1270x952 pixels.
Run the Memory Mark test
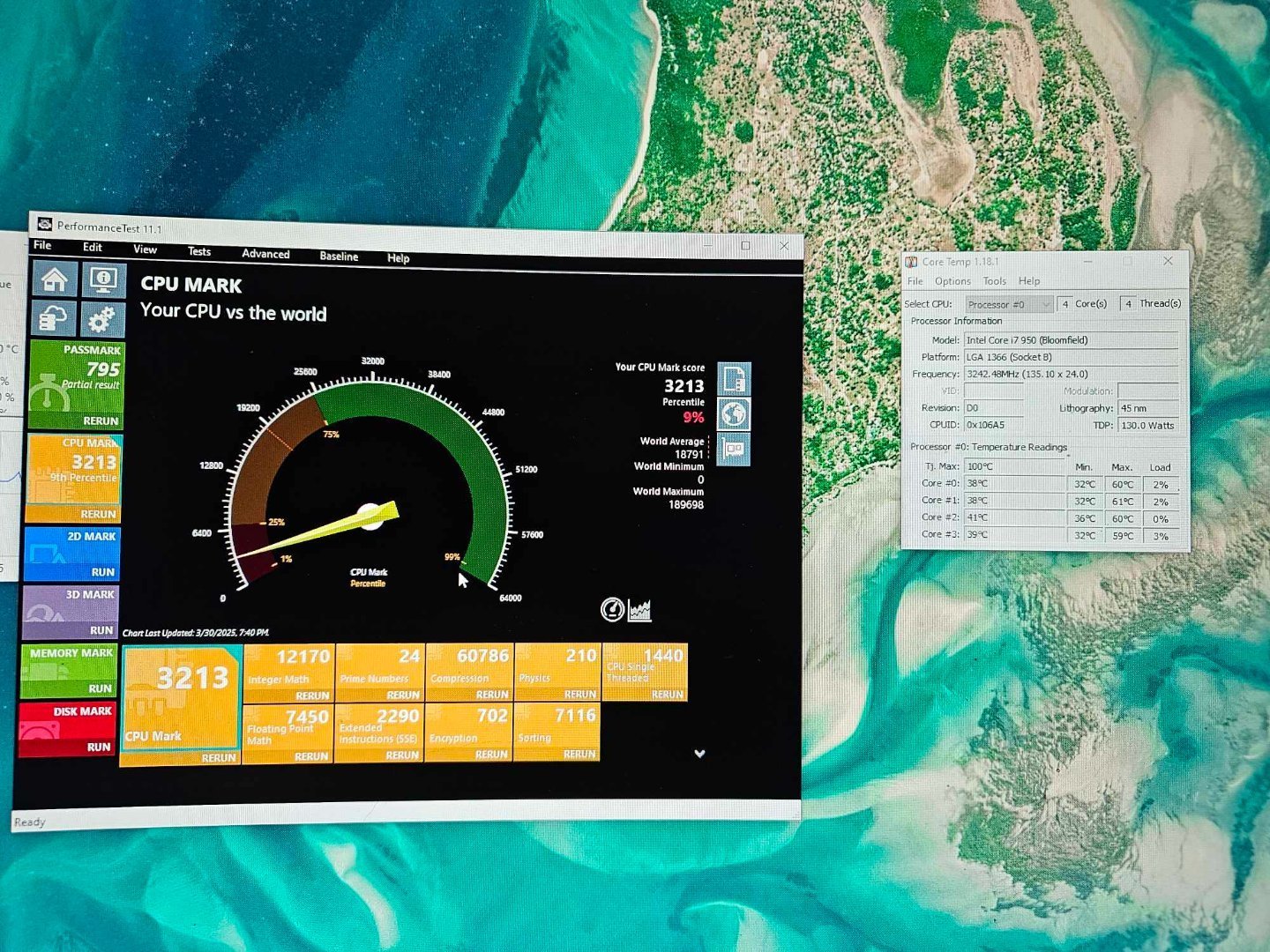click(100, 688)
